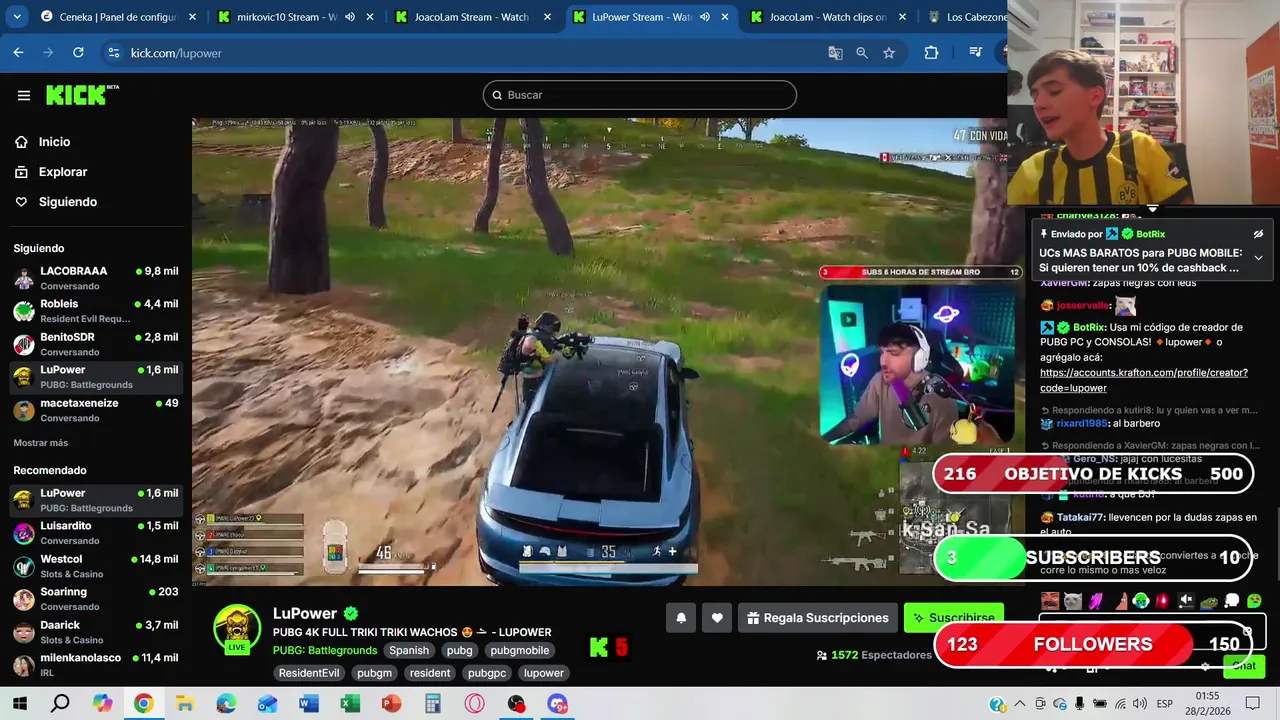Show hidden tray icons chevron
The height and width of the screenshot is (720, 1280).
[1020, 704]
